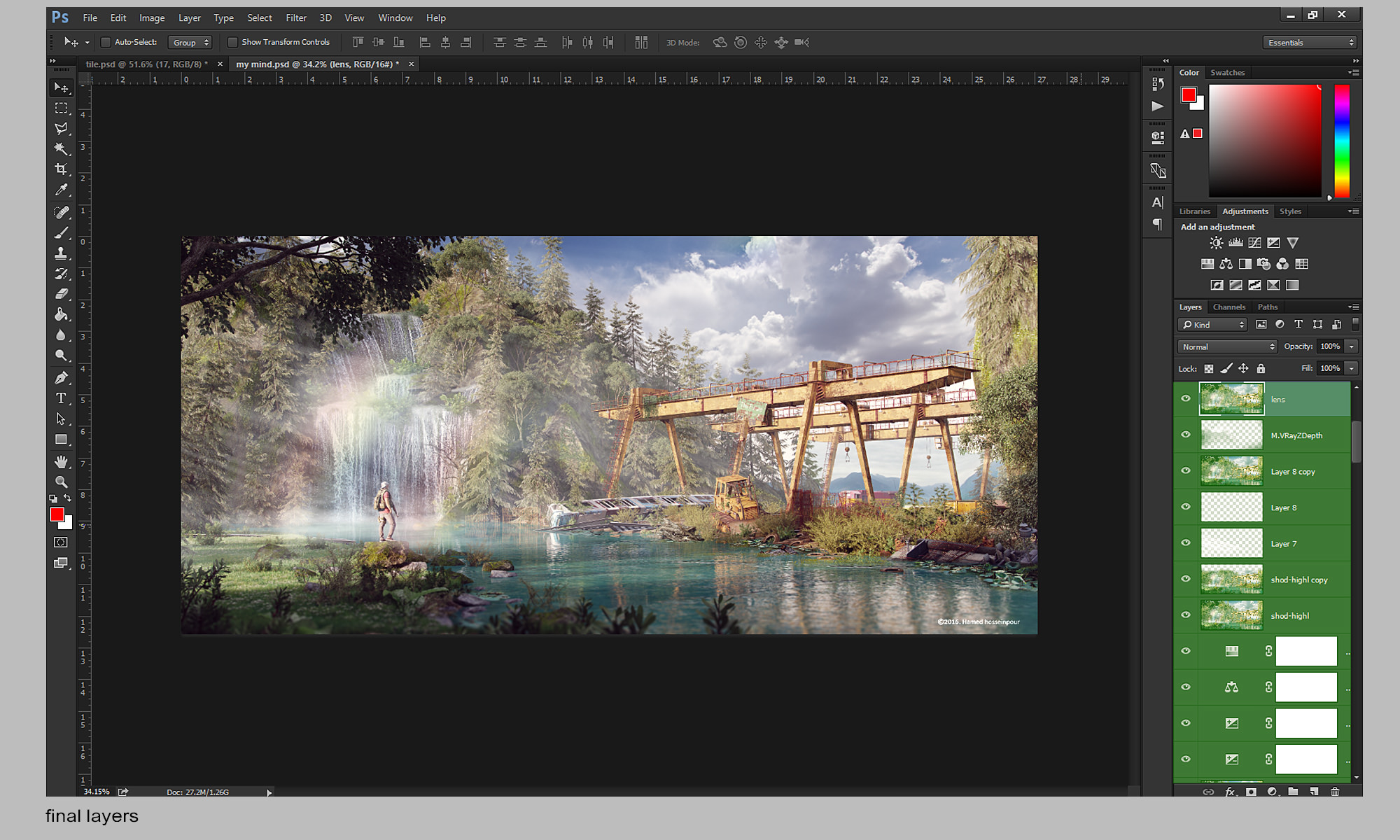Image resolution: width=1400 pixels, height=840 pixels.
Task: Expand the status bar Doc info arrow
Action: 269,792
